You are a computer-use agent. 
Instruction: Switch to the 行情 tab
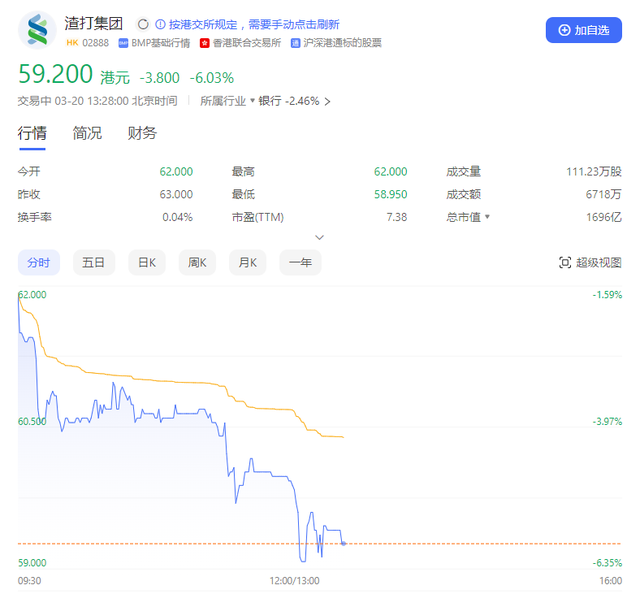(32, 133)
